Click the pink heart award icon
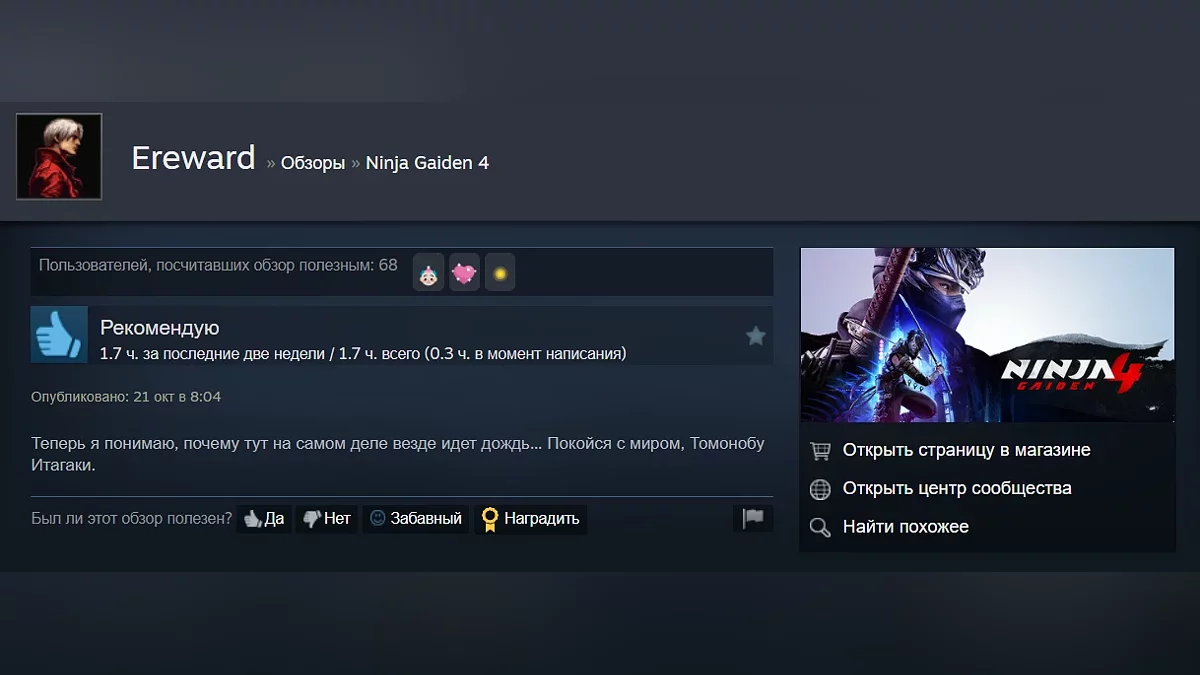1200x675 pixels. [464, 272]
